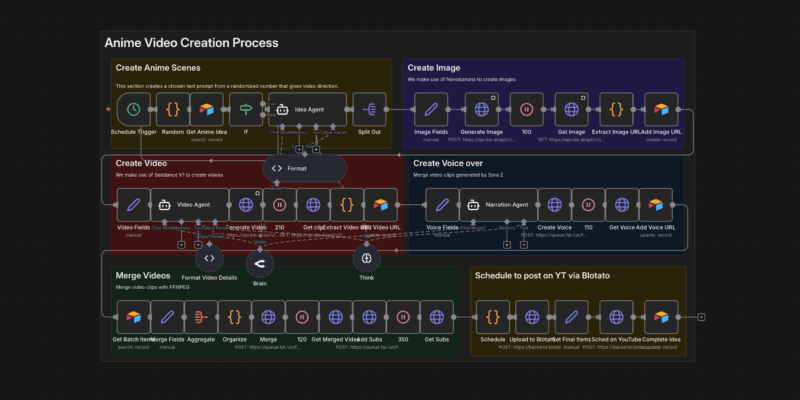Select the If condition node
The height and width of the screenshot is (400, 800).
pos(246,109)
